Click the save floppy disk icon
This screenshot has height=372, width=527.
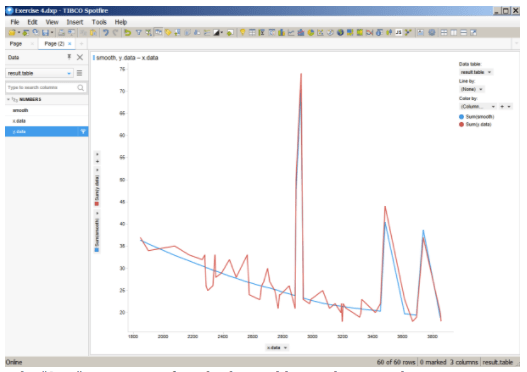point(45,33)
